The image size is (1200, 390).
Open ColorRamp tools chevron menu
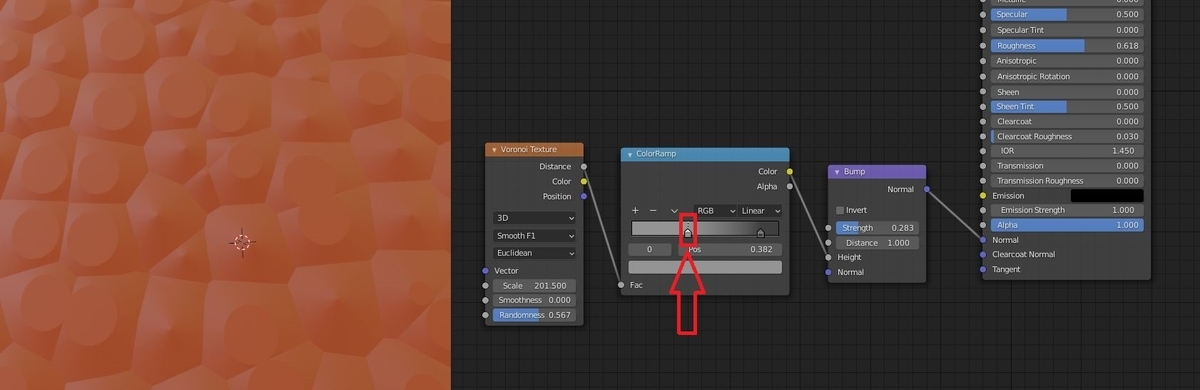tap(674, 211)
